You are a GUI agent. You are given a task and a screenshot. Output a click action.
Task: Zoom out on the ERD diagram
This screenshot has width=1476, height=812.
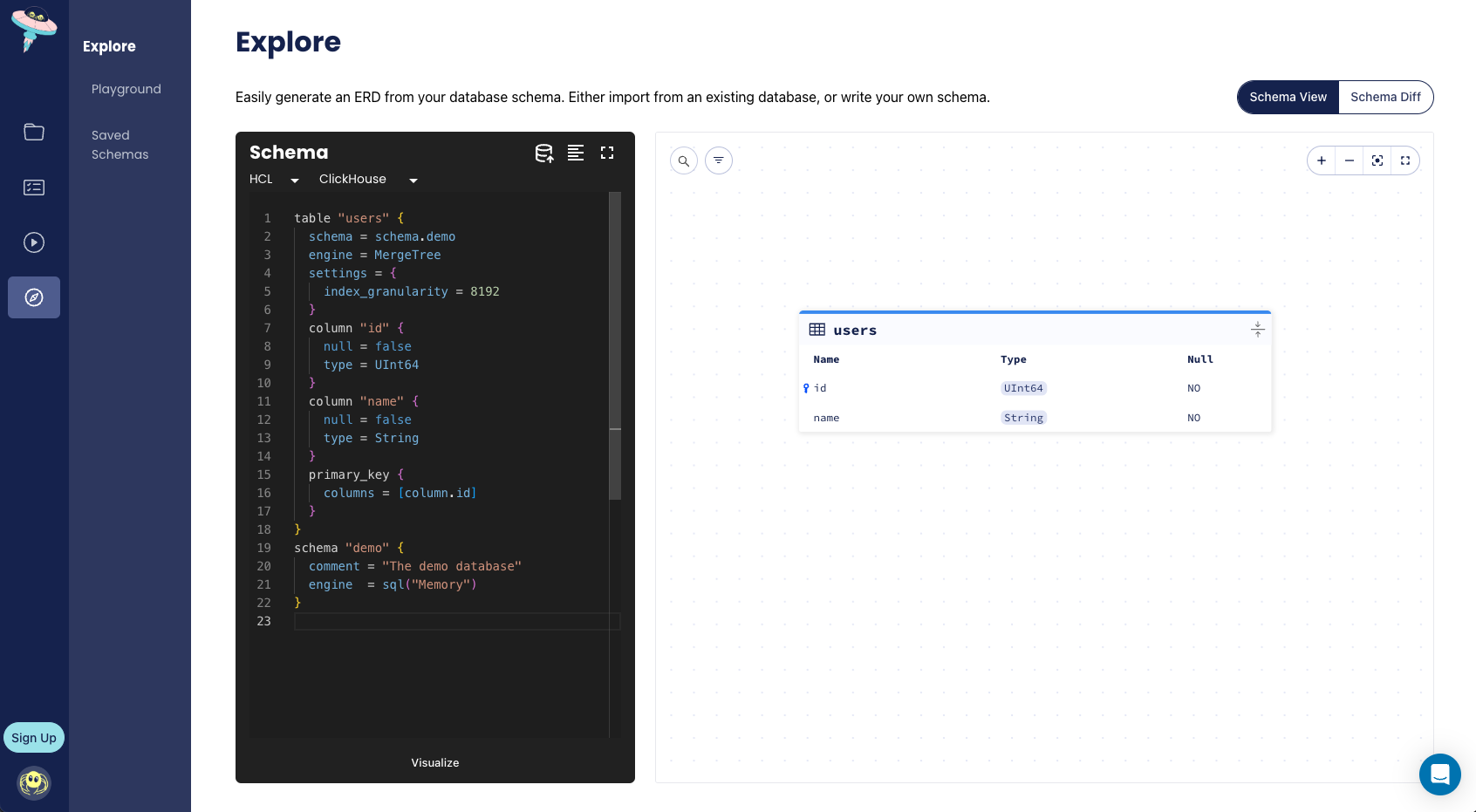1350,160
